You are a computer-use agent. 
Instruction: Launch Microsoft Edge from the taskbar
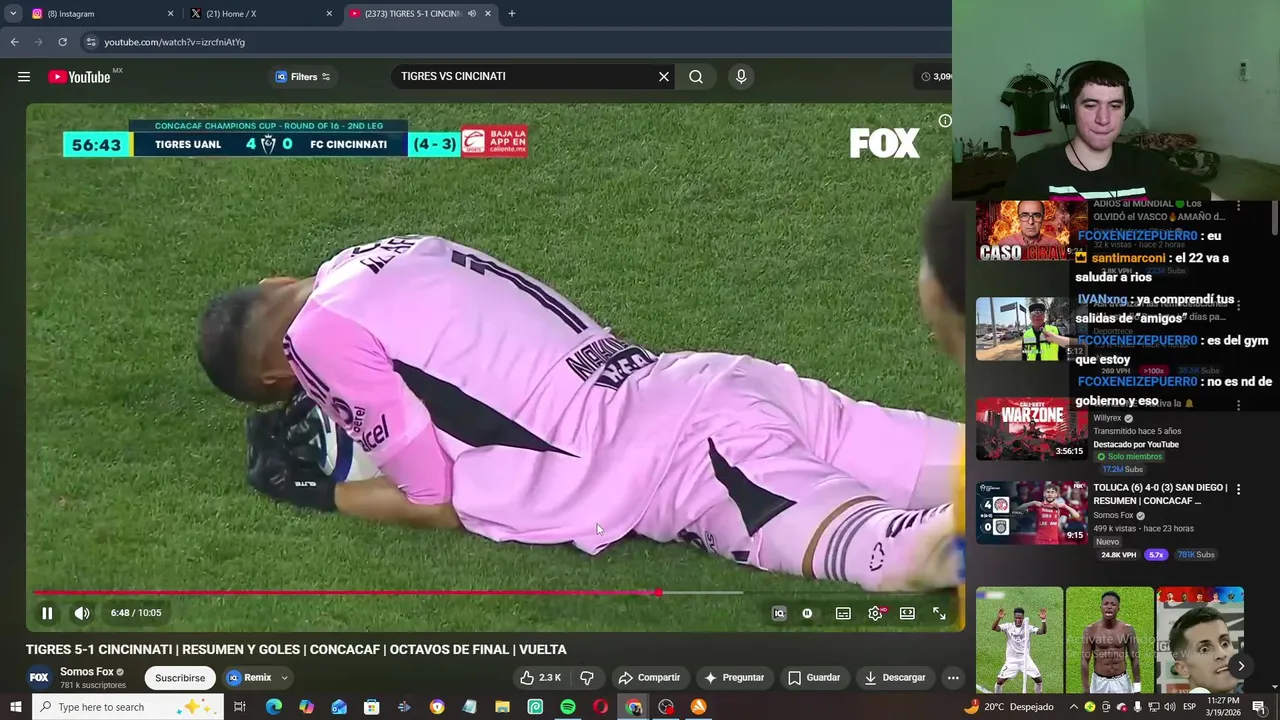tap(273, 707)
